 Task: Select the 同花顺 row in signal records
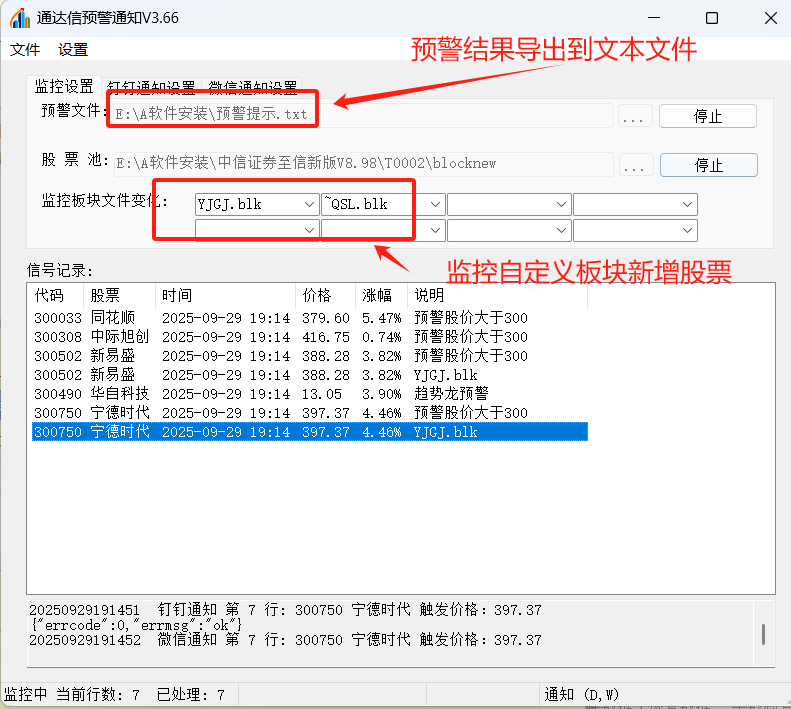pyautogui.click(x=300, y=318)
